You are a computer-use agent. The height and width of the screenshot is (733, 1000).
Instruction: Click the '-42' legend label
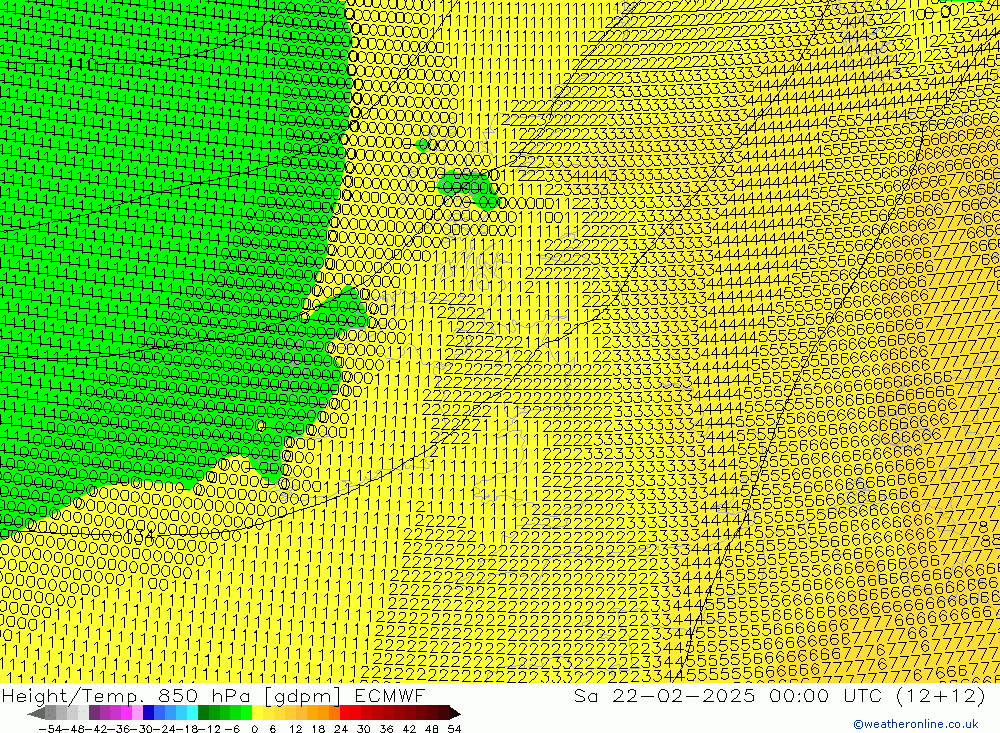[97, 729]
